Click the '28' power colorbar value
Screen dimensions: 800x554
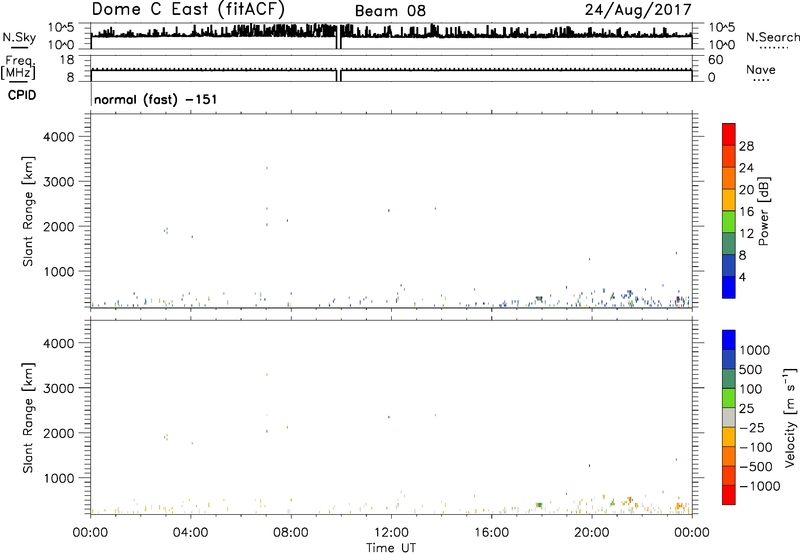(x=746, y=146)
